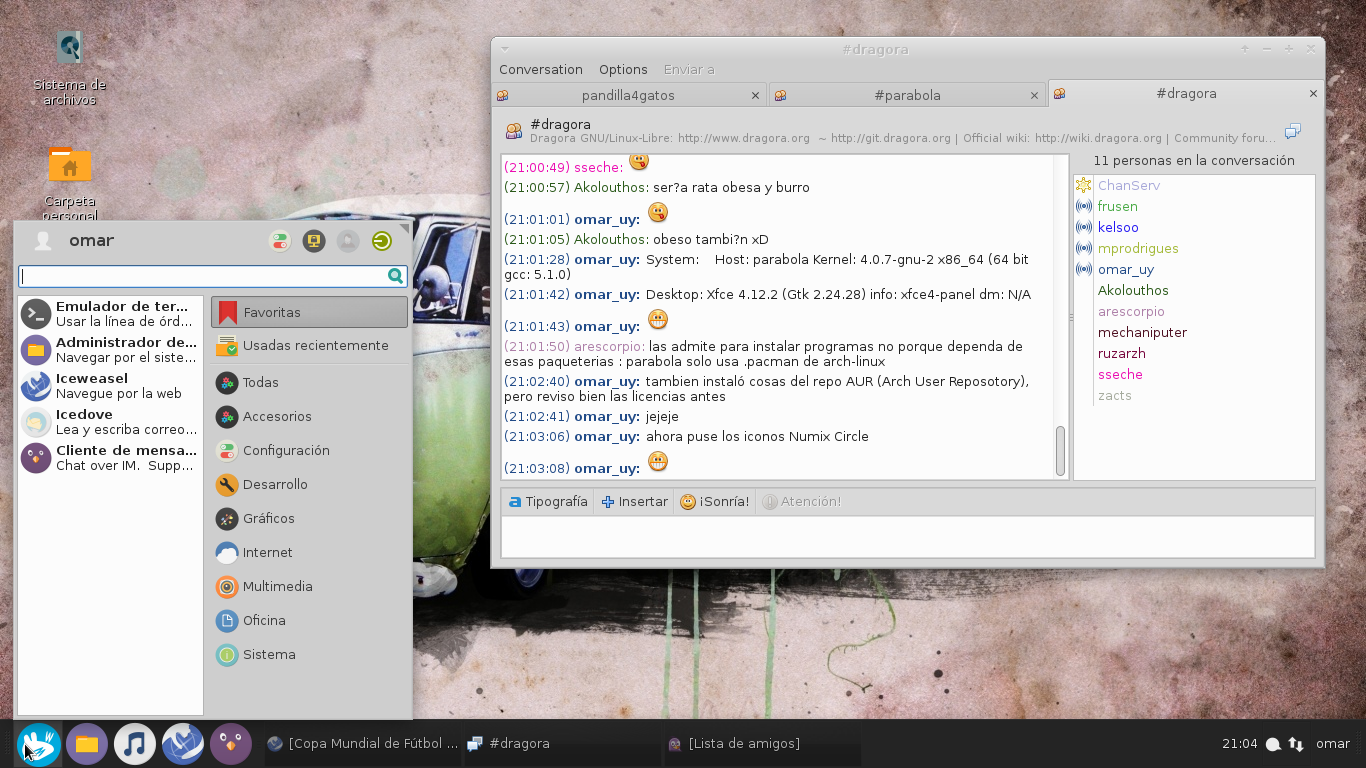Select the #dragora conversation tab

click(x=1186, y=93)
